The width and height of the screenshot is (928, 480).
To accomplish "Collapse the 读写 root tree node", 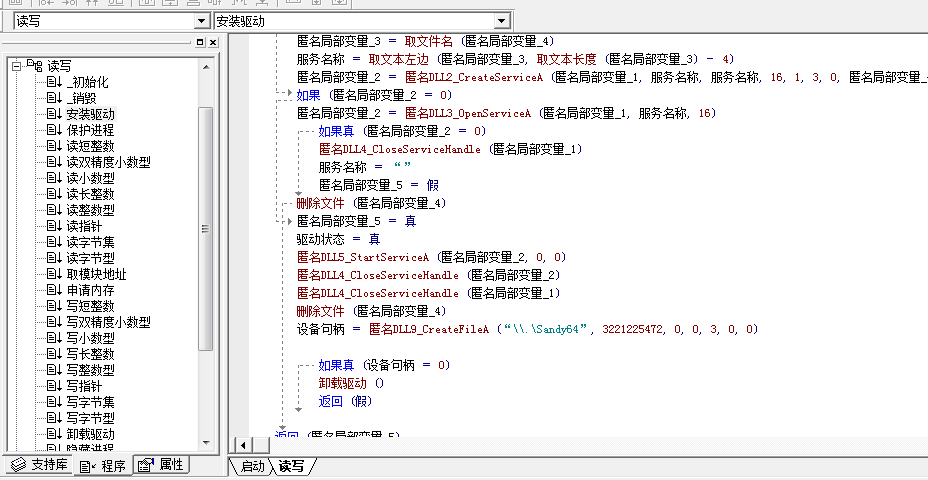I will pos(15,66).
